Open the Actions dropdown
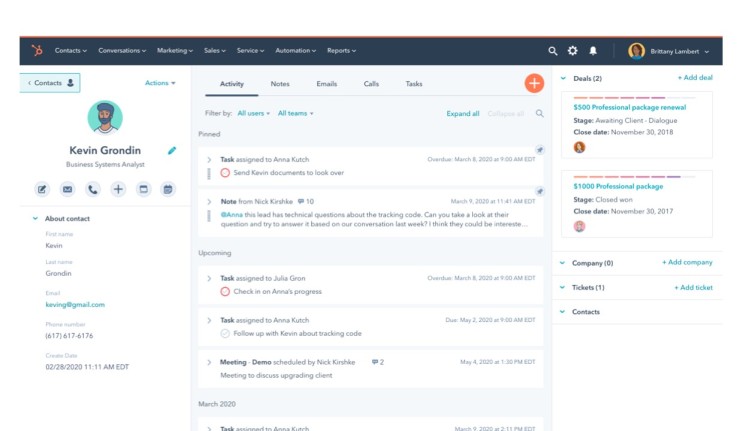This screenshot has width=740, height=431. (x=160, y=83)
